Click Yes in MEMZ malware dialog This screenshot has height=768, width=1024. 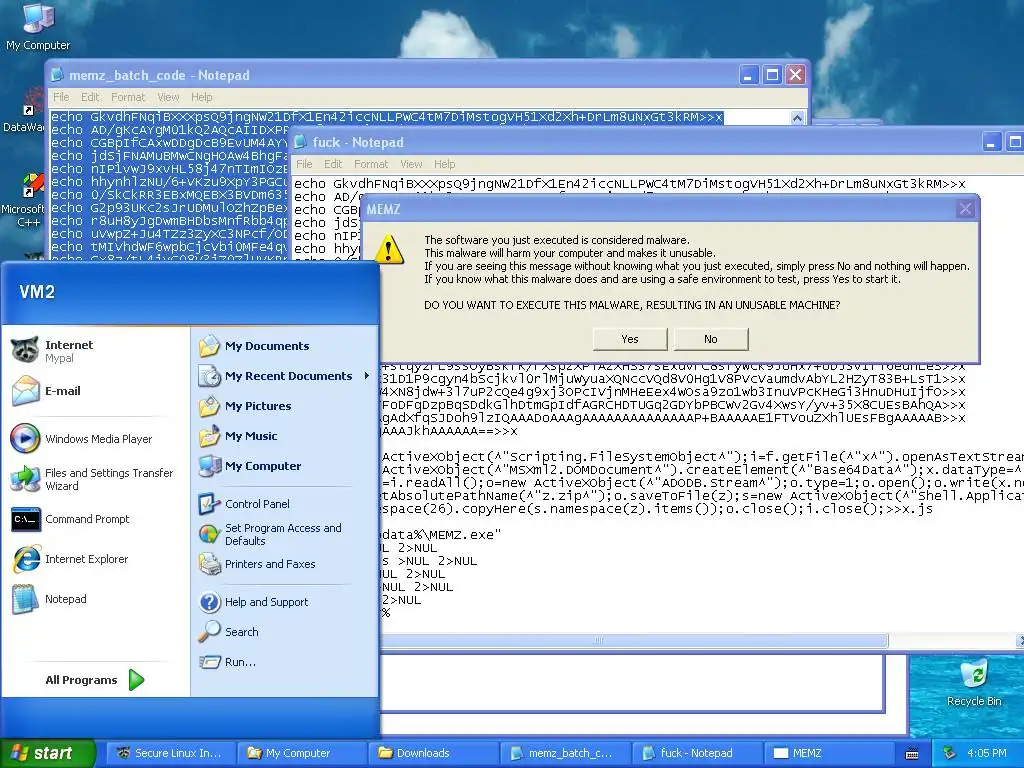(630, 339)
